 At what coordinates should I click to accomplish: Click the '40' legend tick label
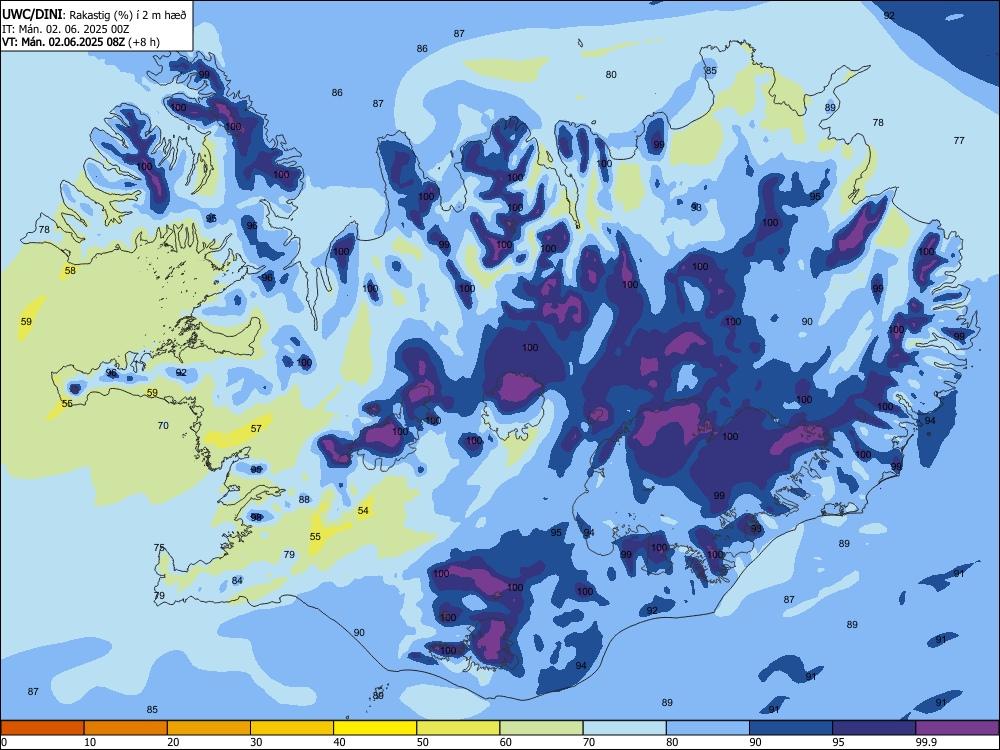(339, 742)
